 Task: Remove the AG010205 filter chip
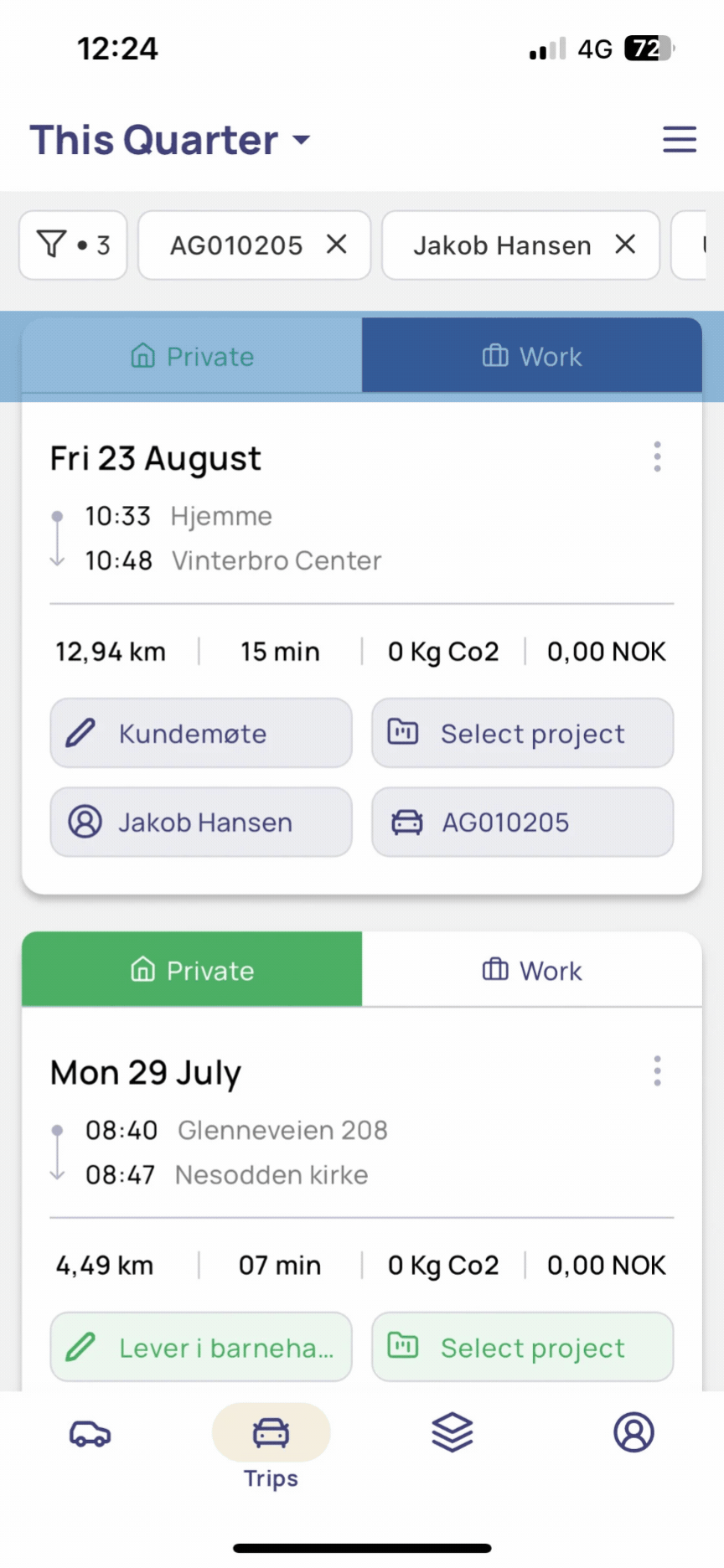[x=336, y=245]
